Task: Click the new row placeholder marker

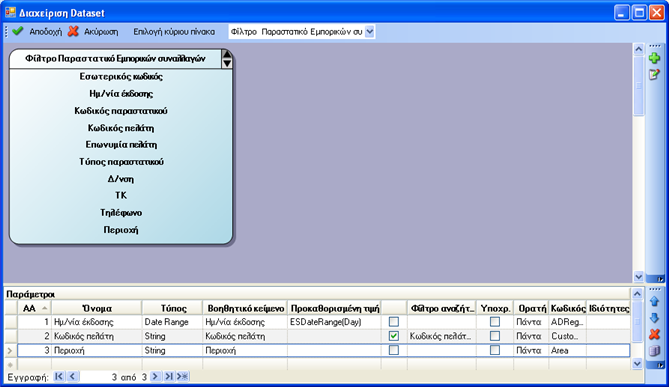Action: pyautogui.click(x=11, y=364)
